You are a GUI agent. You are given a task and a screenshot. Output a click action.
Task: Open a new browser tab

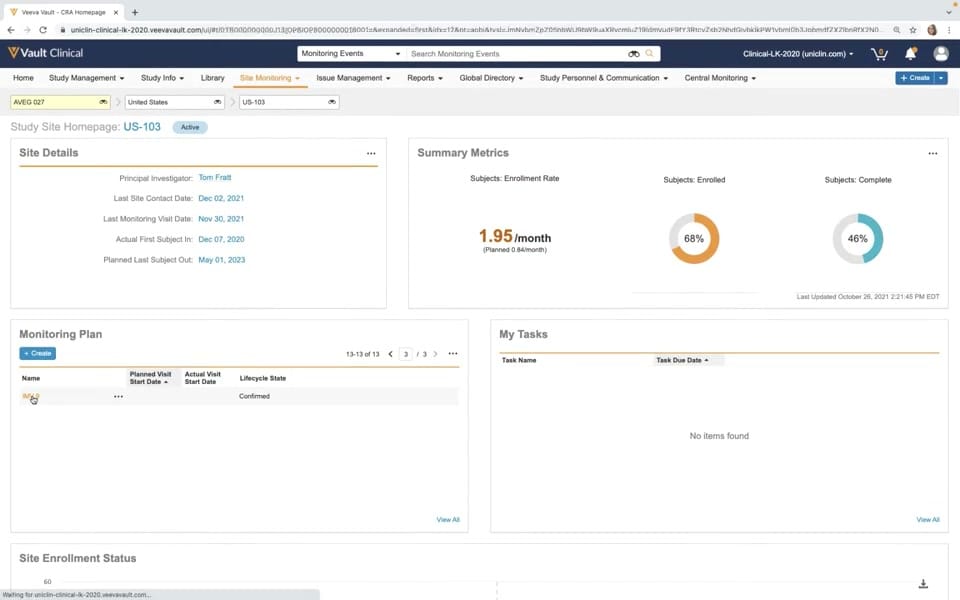pyautogui.click(x=135, y=12)
